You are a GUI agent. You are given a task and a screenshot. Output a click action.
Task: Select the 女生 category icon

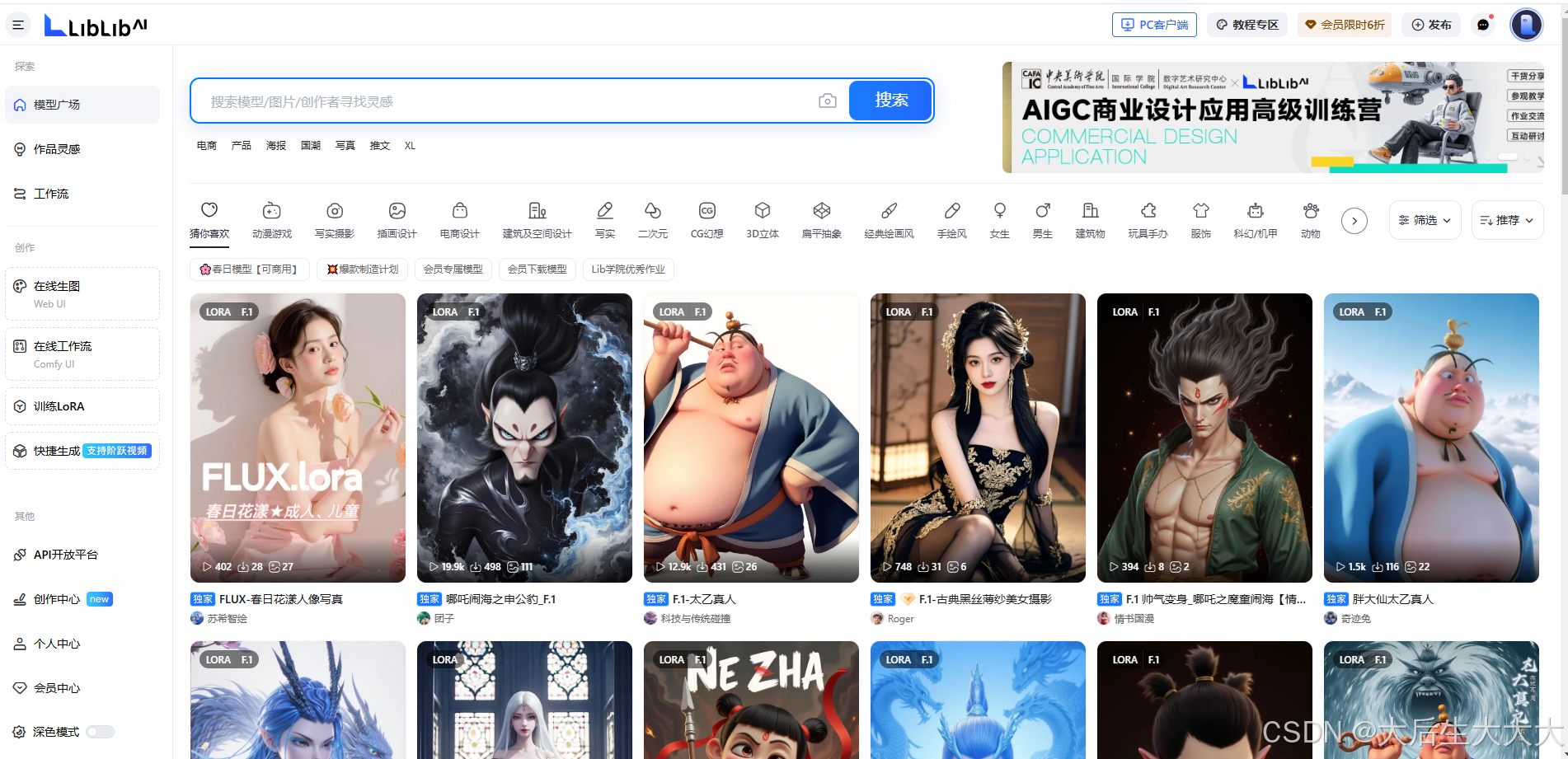1000,211
